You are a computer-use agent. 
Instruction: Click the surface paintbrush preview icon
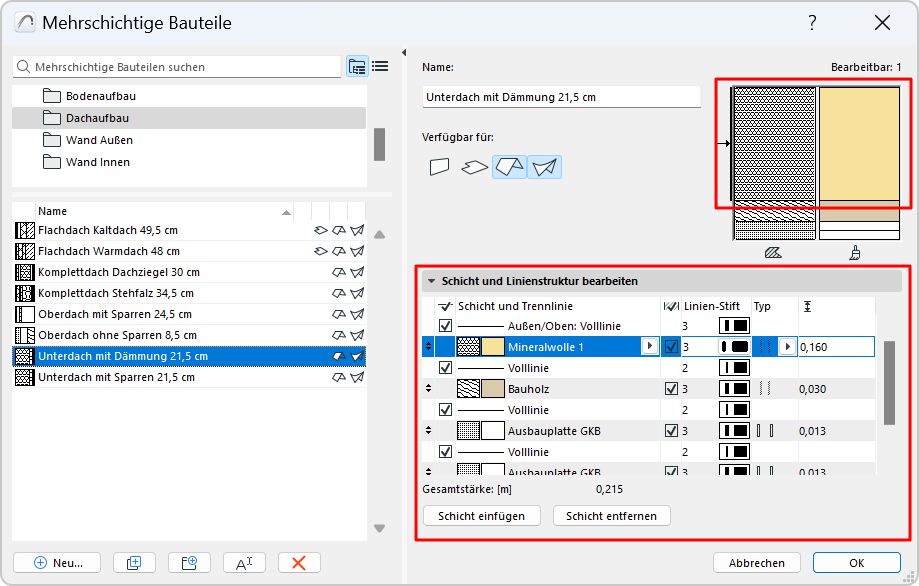click(x=855, y=253)
